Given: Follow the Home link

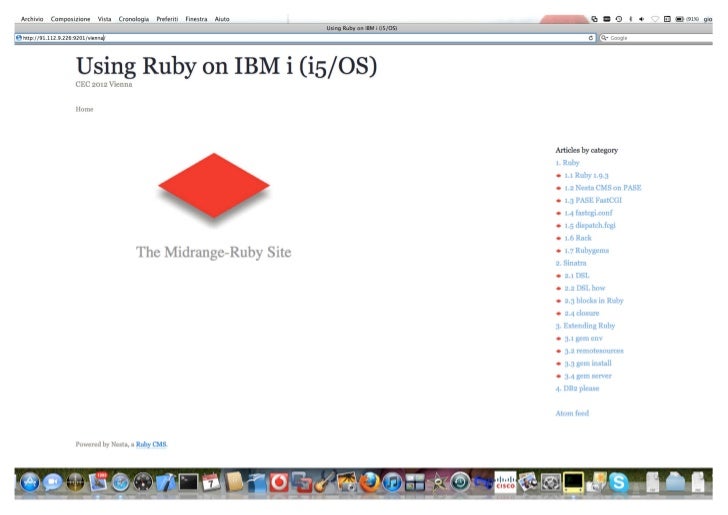Looking at the screenshot, I should pyautogui.click(x=84, y=109).
